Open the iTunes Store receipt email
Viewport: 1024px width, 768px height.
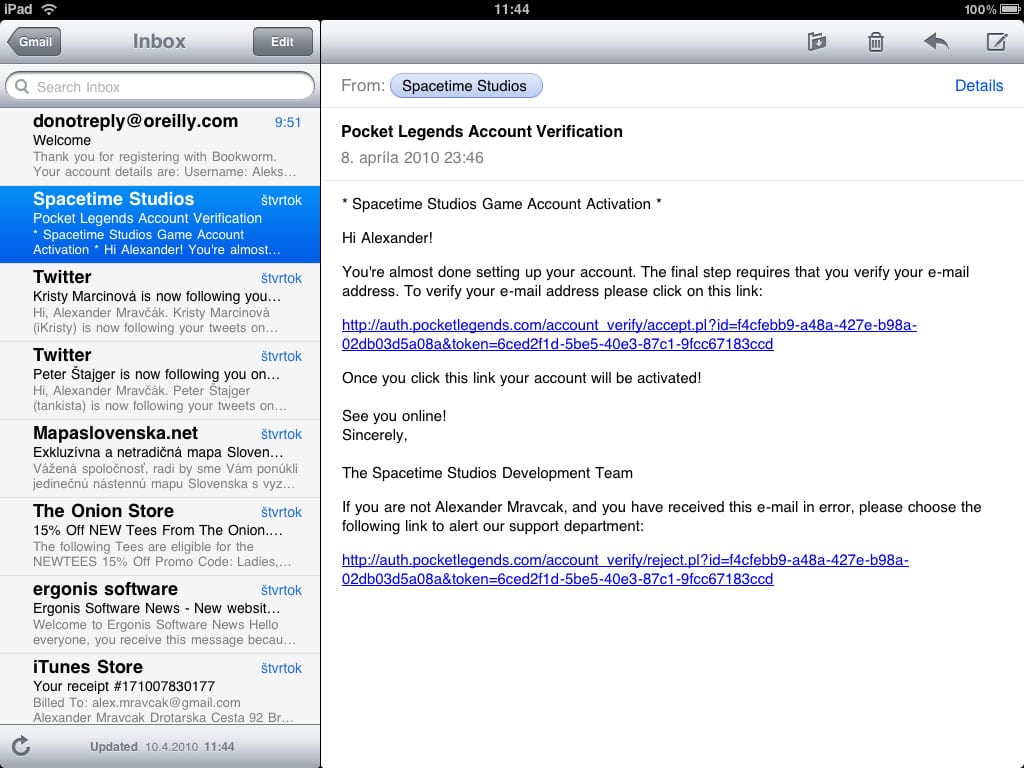(160, 689)
